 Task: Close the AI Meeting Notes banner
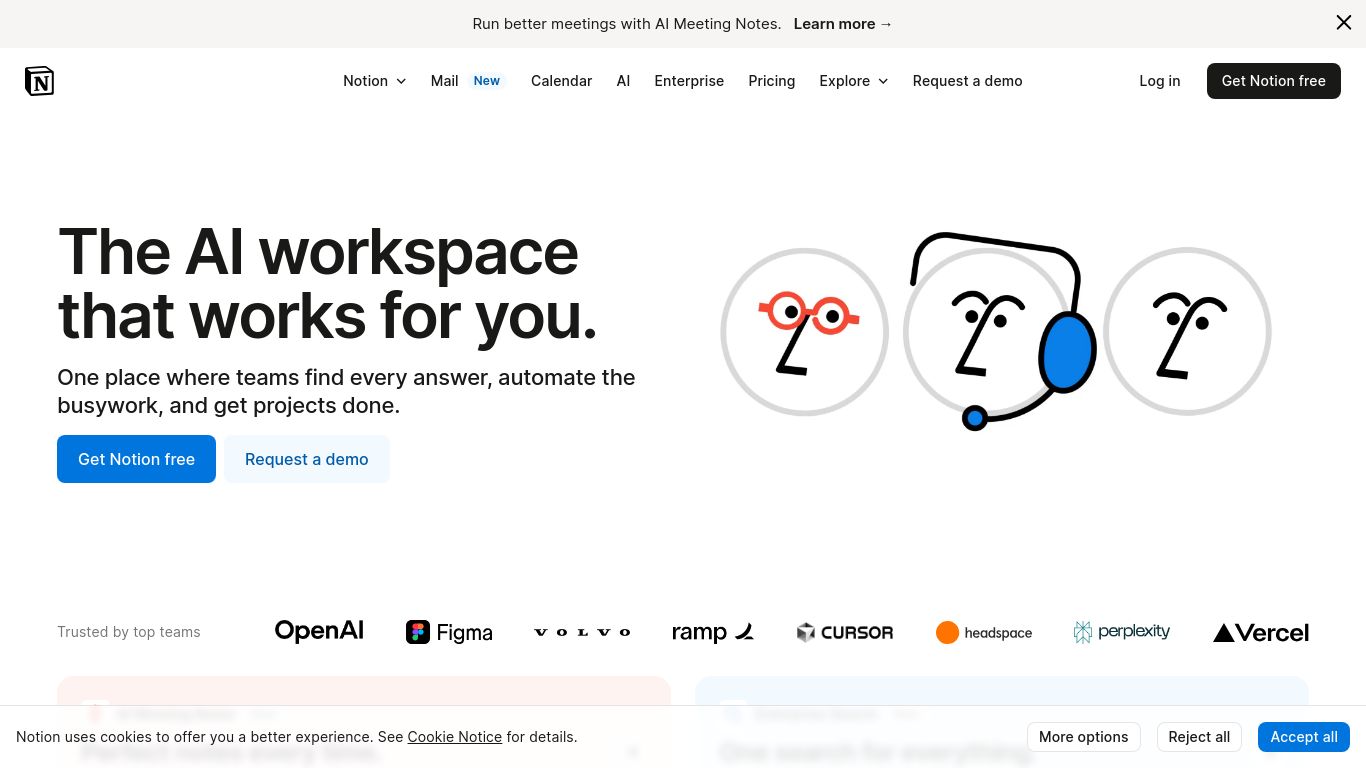[x=1344, y=23]
